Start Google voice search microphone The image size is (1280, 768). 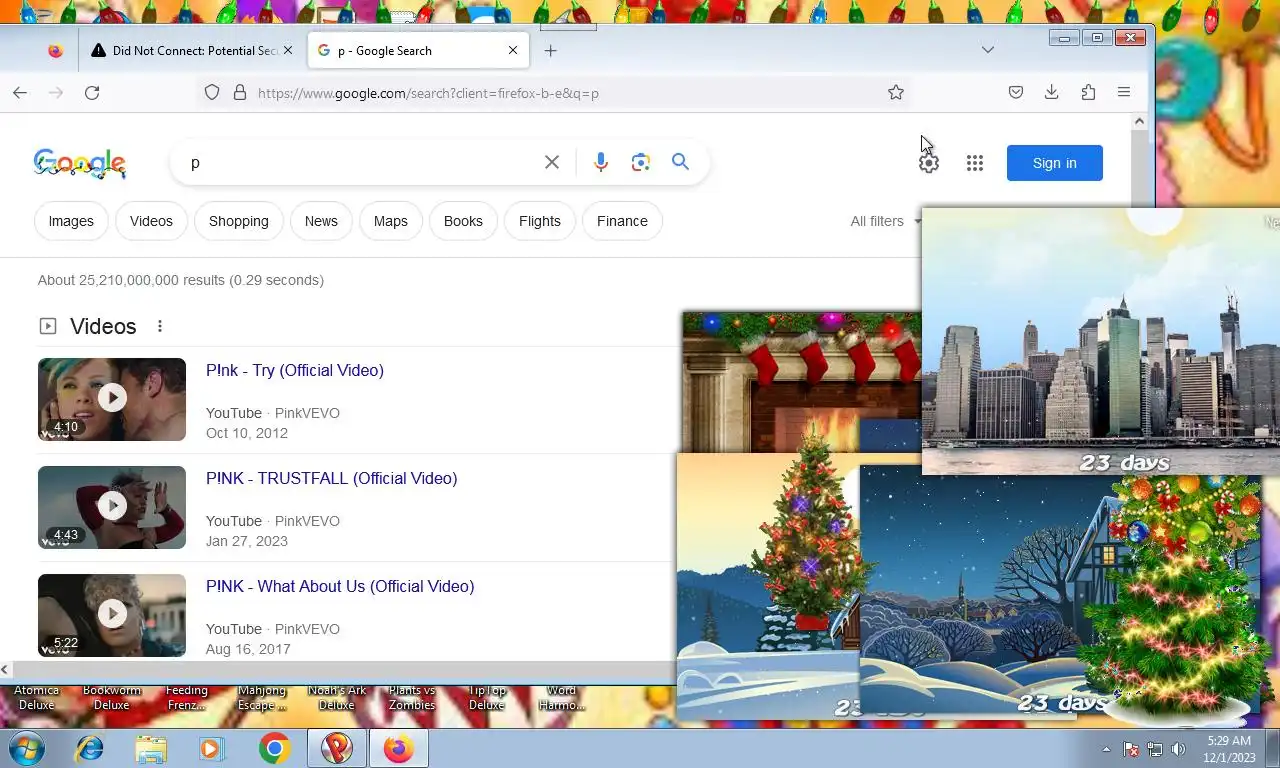coord(601,162)
